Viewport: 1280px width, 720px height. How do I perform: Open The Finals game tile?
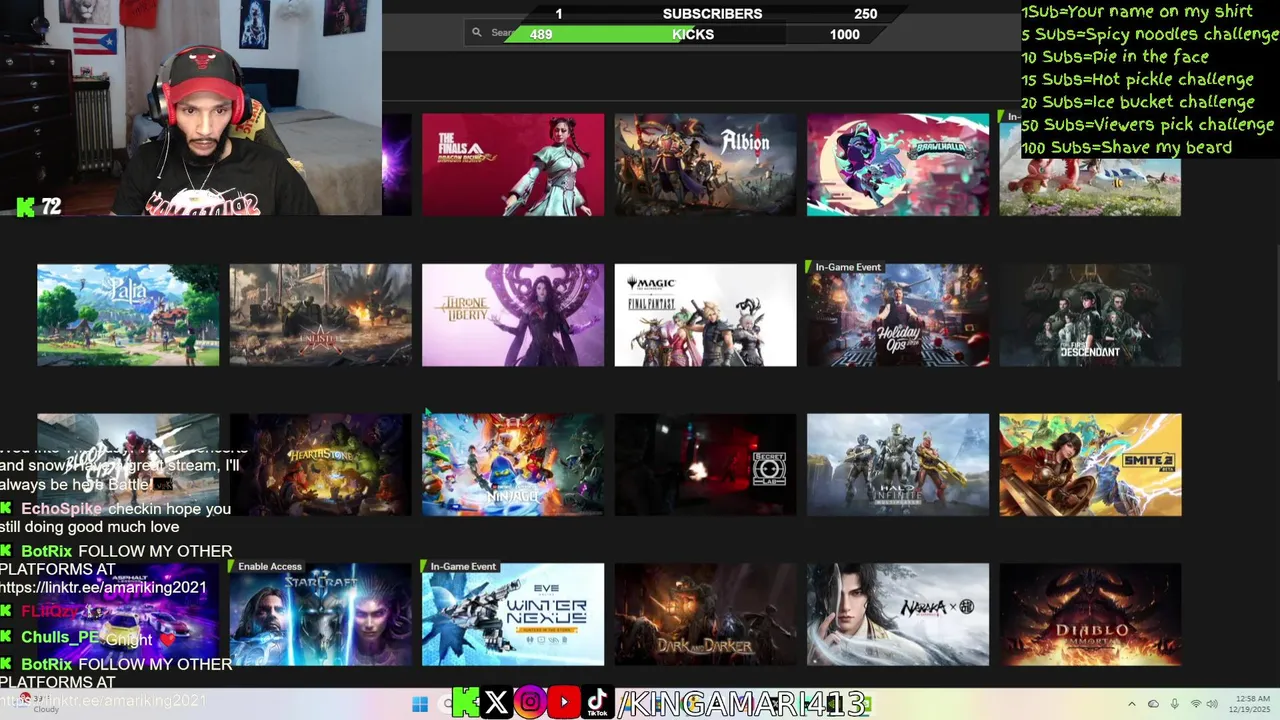(513, 164)
